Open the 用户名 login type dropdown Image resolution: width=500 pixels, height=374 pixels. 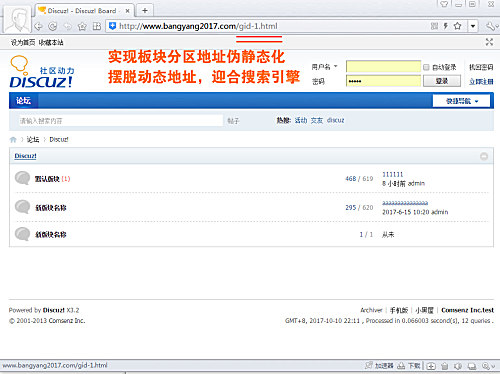[324, 67]
